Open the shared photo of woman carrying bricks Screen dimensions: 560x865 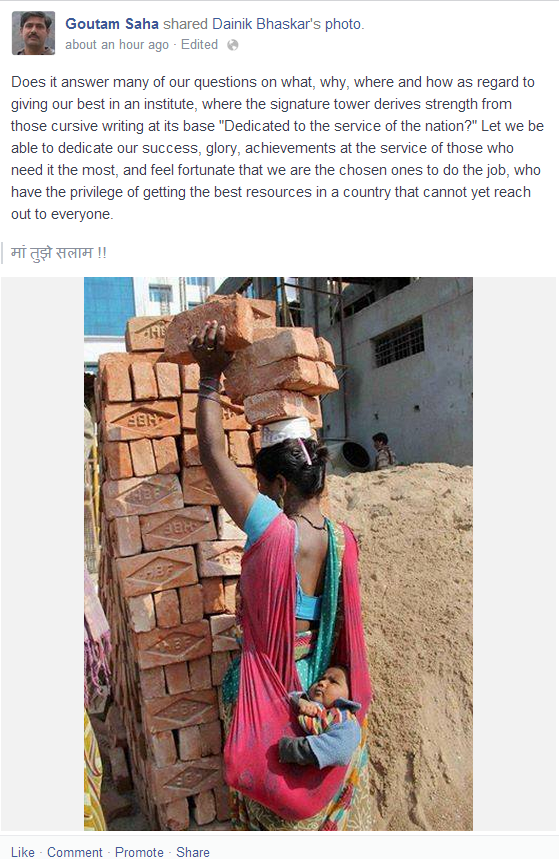coord(278,553)
